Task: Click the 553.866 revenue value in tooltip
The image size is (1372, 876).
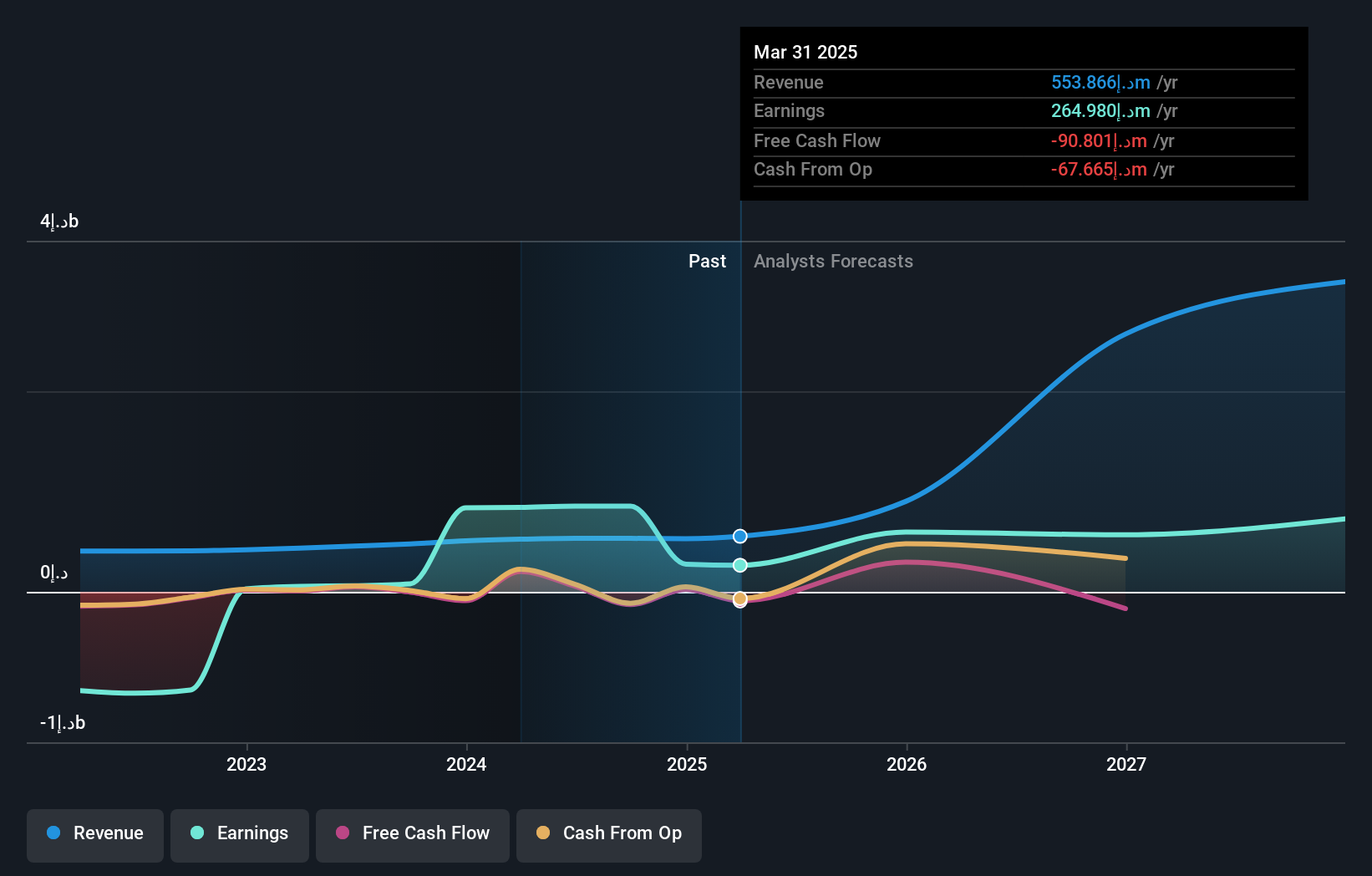Action: click(x=1100, y=82)
